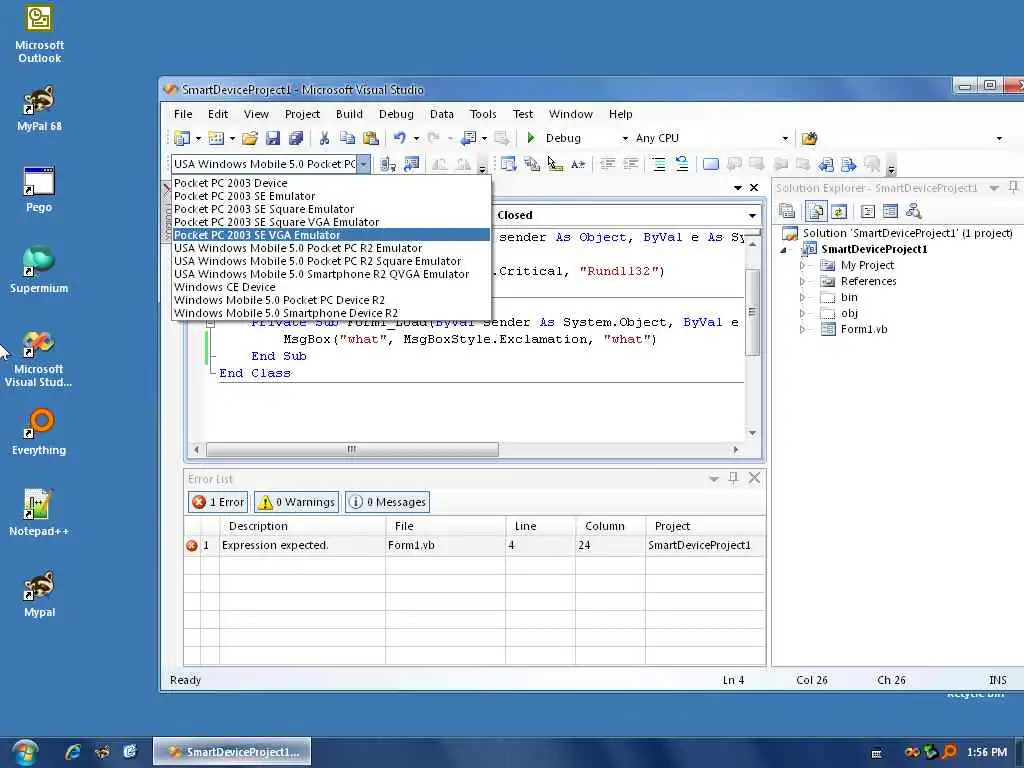The width and height of the screenshot is (1024, 768).
Task: Click Refresh icon in Solution Explorer toolbar
Action: tap(839, 211)
